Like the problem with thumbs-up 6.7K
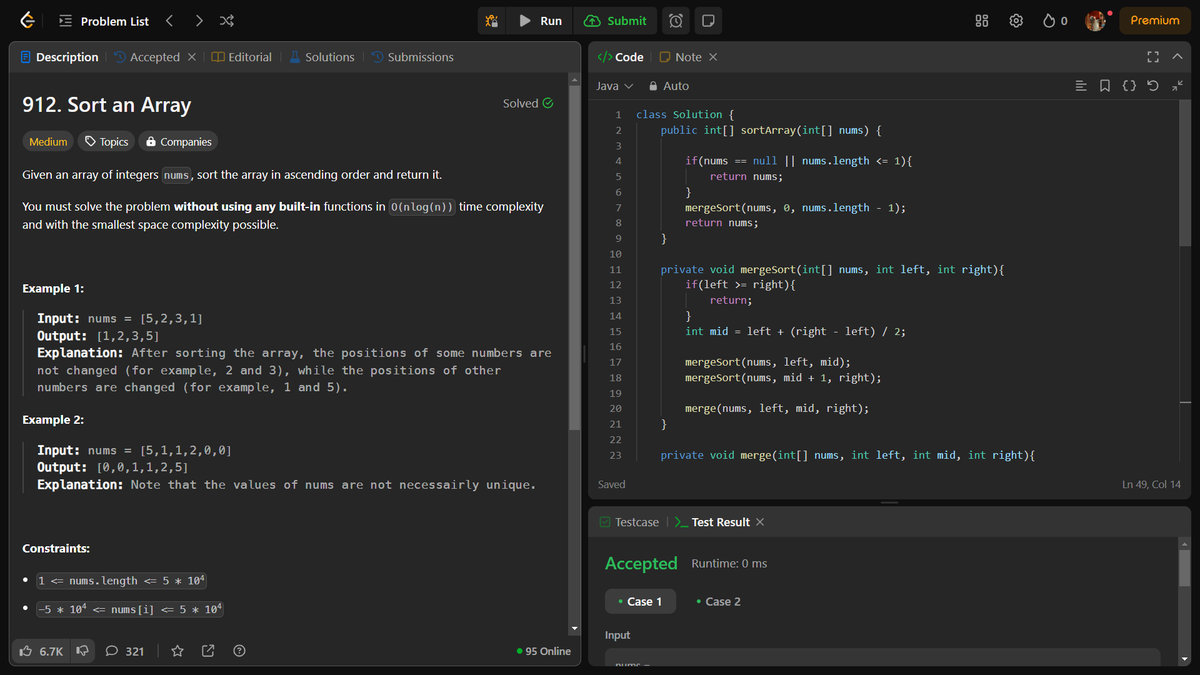 [x=41, y=651]
